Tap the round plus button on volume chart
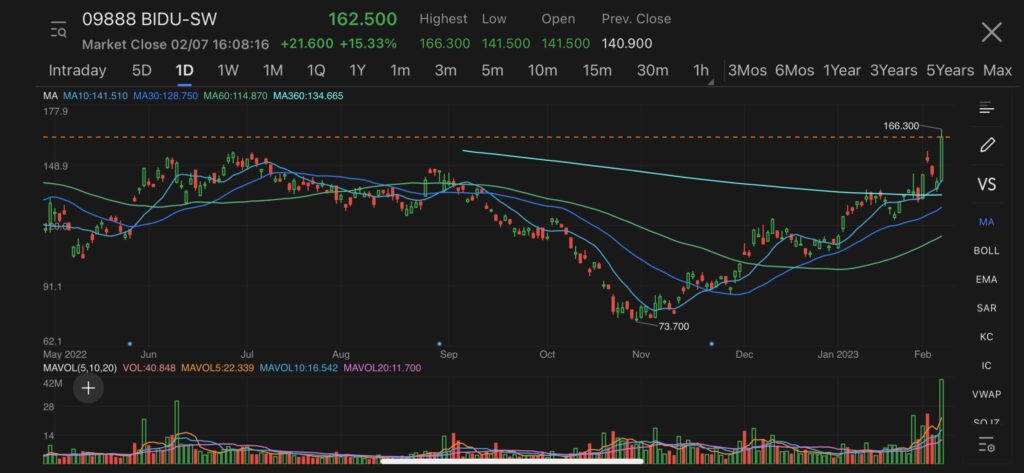Viewport: 1024px width, 473px height. click(88, 388)
